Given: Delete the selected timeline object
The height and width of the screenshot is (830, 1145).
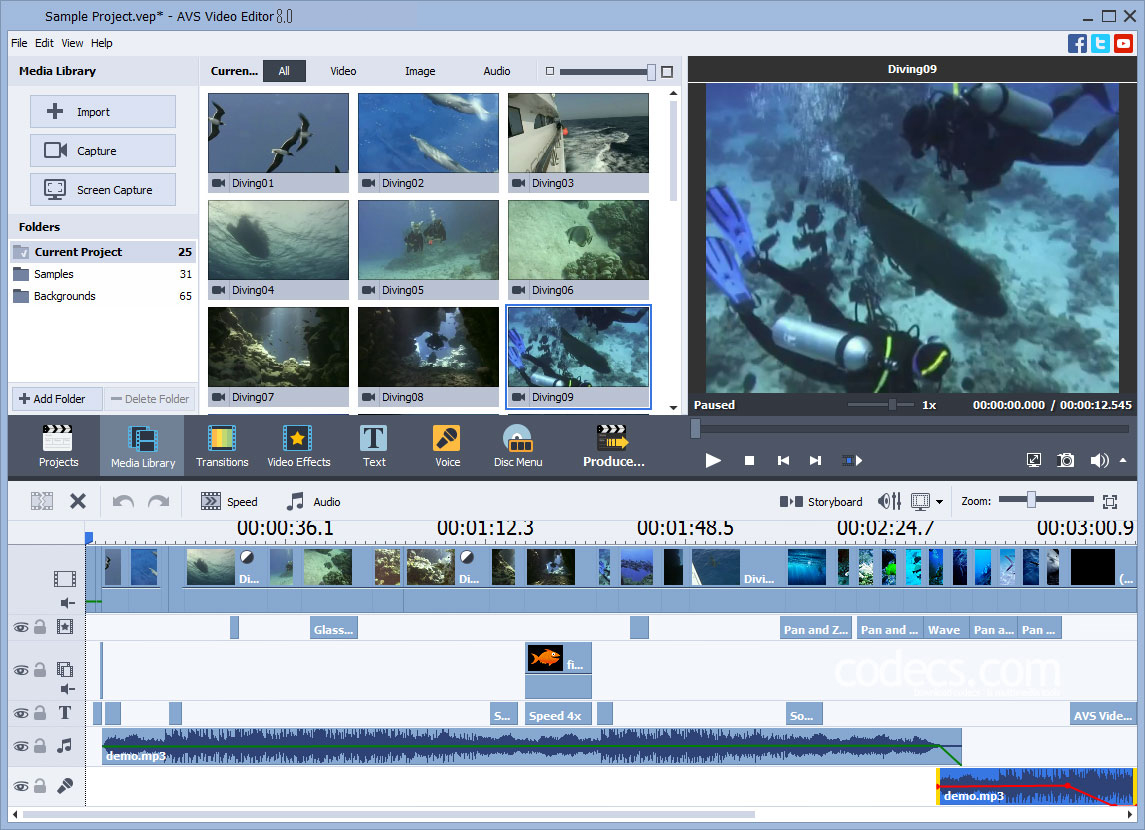Looking at the screenshot, I should tap(77, 502).
